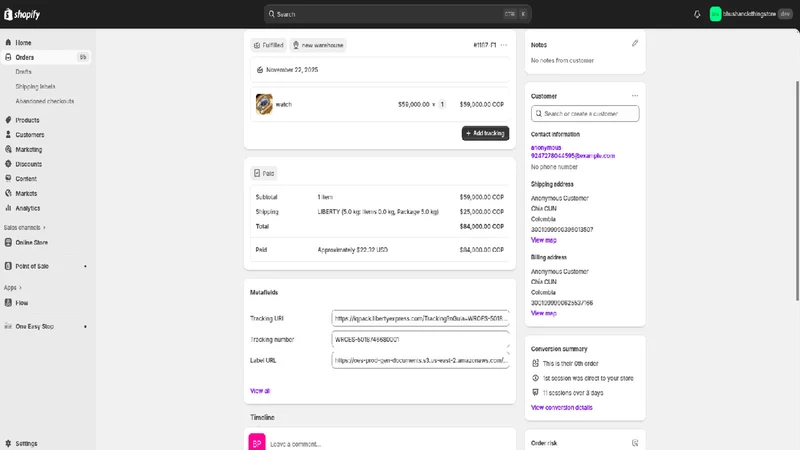Click the Paid status badge
Image resolution: width=800 pixels, height=450 pixels.
pos(264,173)
